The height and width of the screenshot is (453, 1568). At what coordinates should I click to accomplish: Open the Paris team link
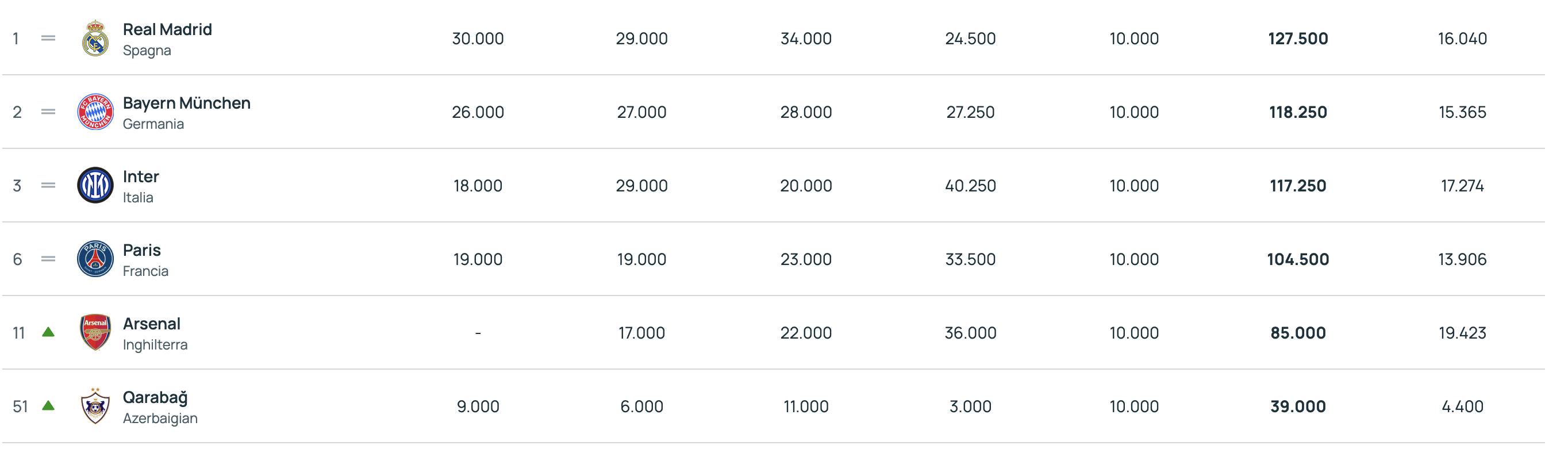point(142,250)
